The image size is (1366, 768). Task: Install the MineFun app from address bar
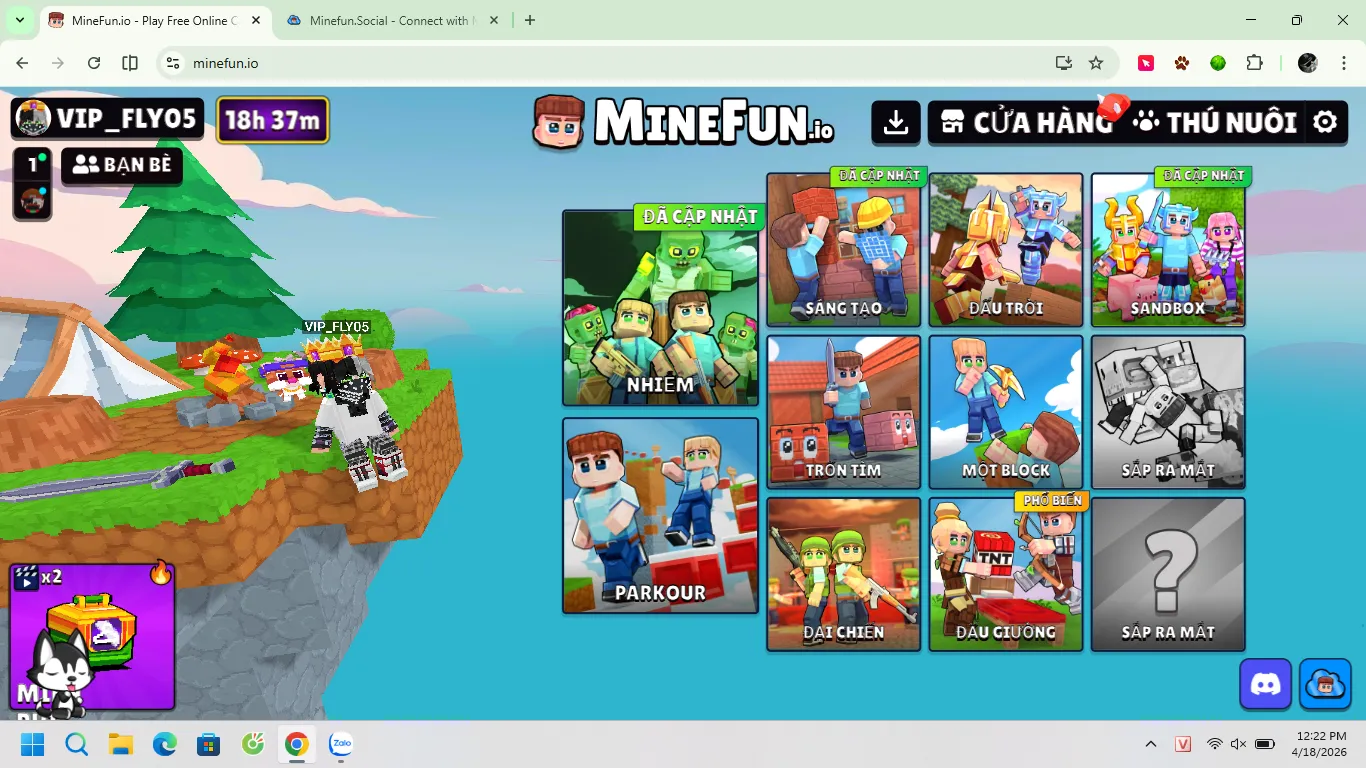tap(1064, 63)
